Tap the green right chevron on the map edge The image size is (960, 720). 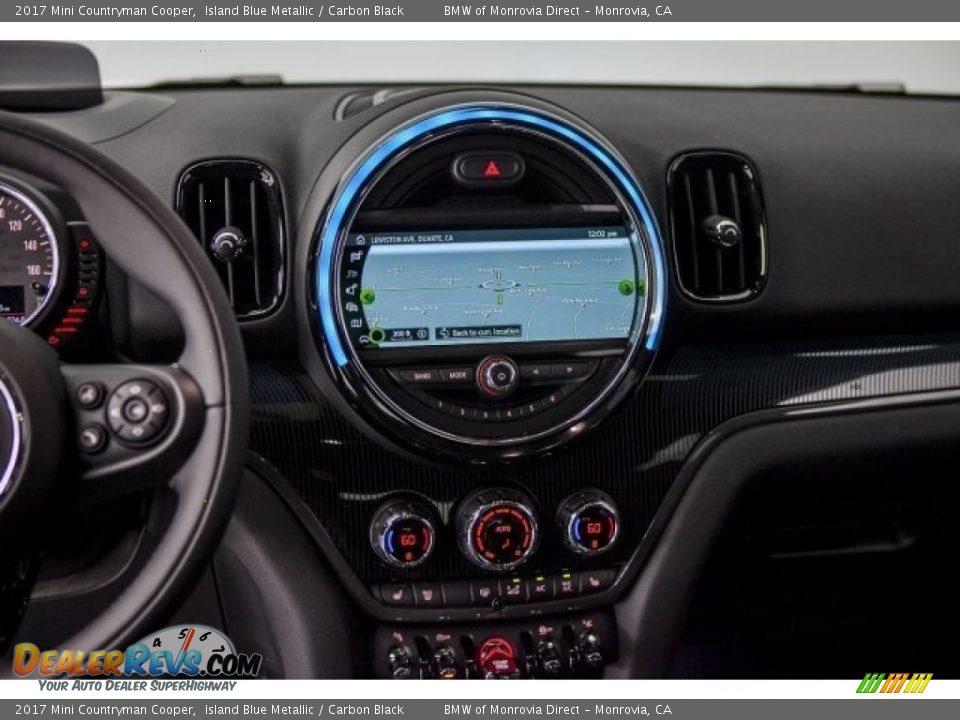[625, 288]
